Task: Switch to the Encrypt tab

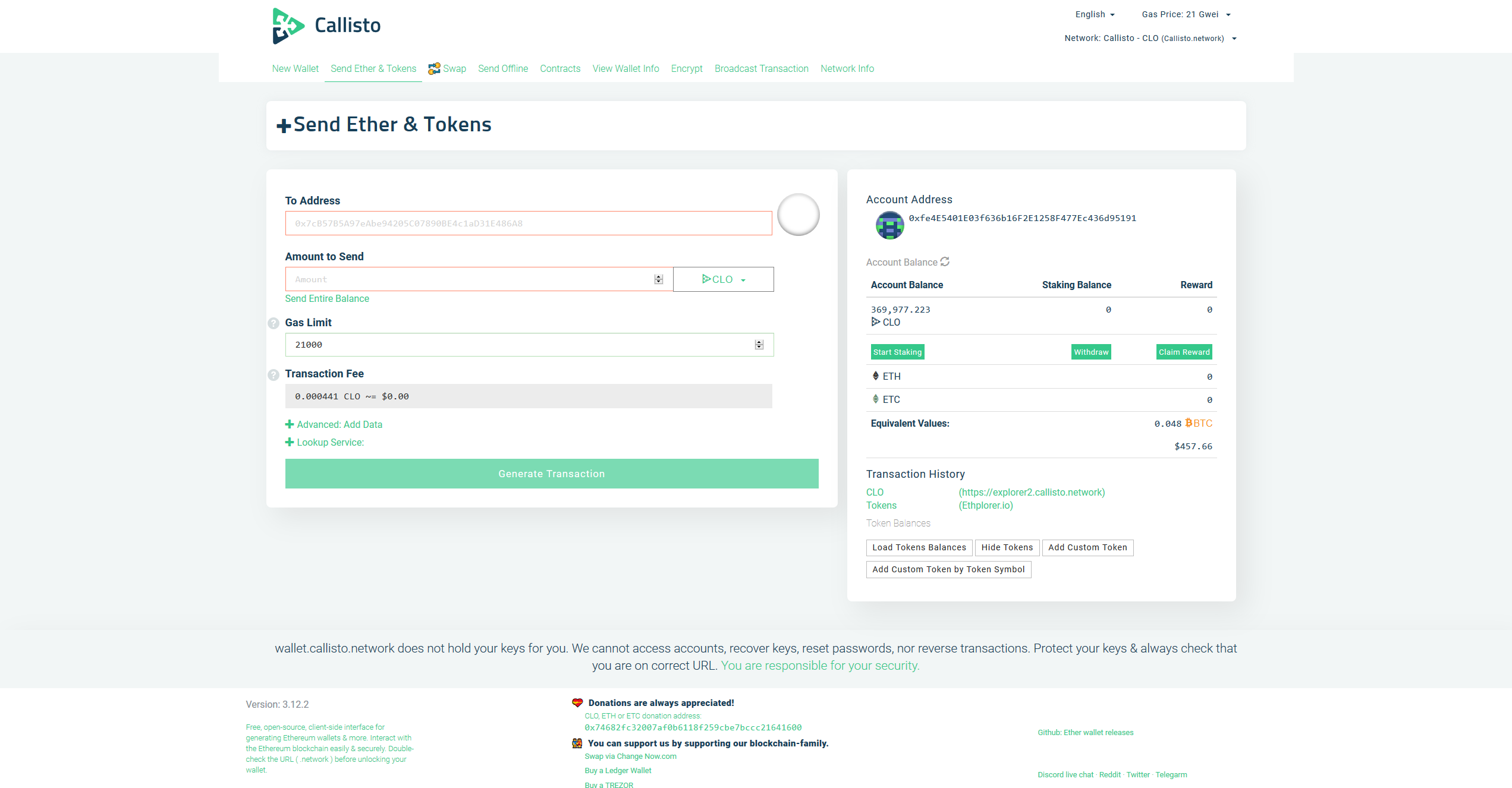Action: [x=687, y=68]
